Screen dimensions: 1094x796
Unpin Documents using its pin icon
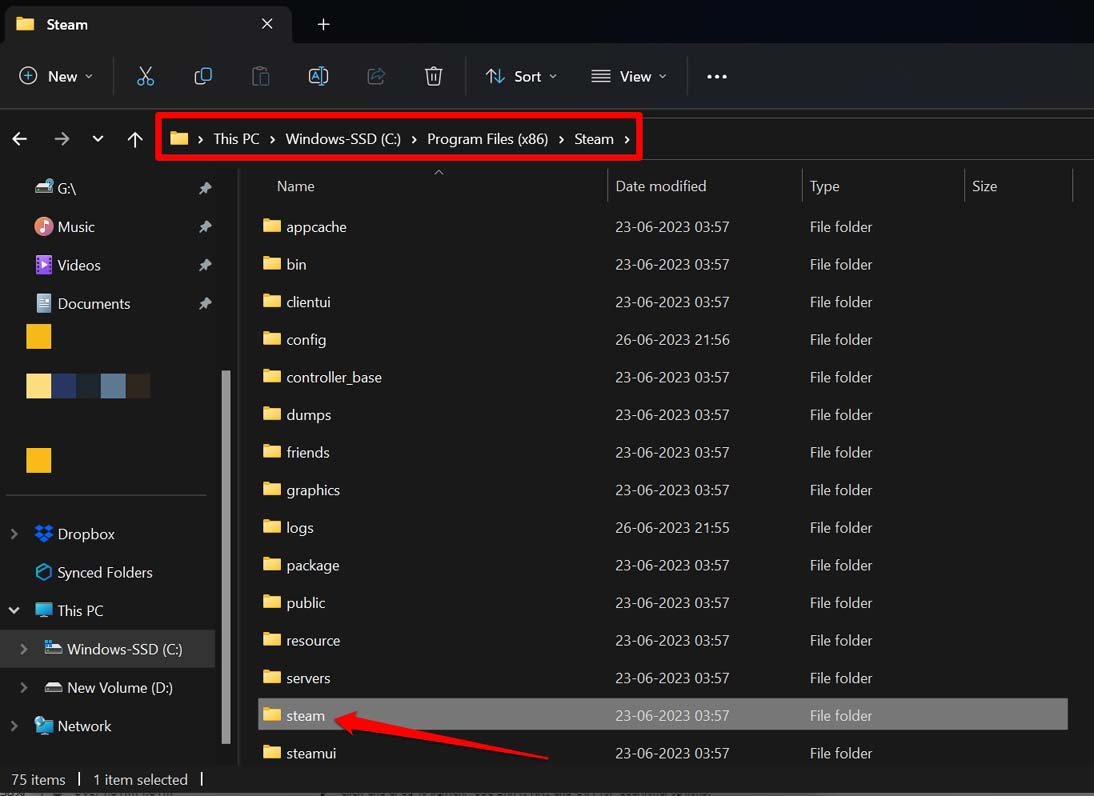[x=205, y=303]
